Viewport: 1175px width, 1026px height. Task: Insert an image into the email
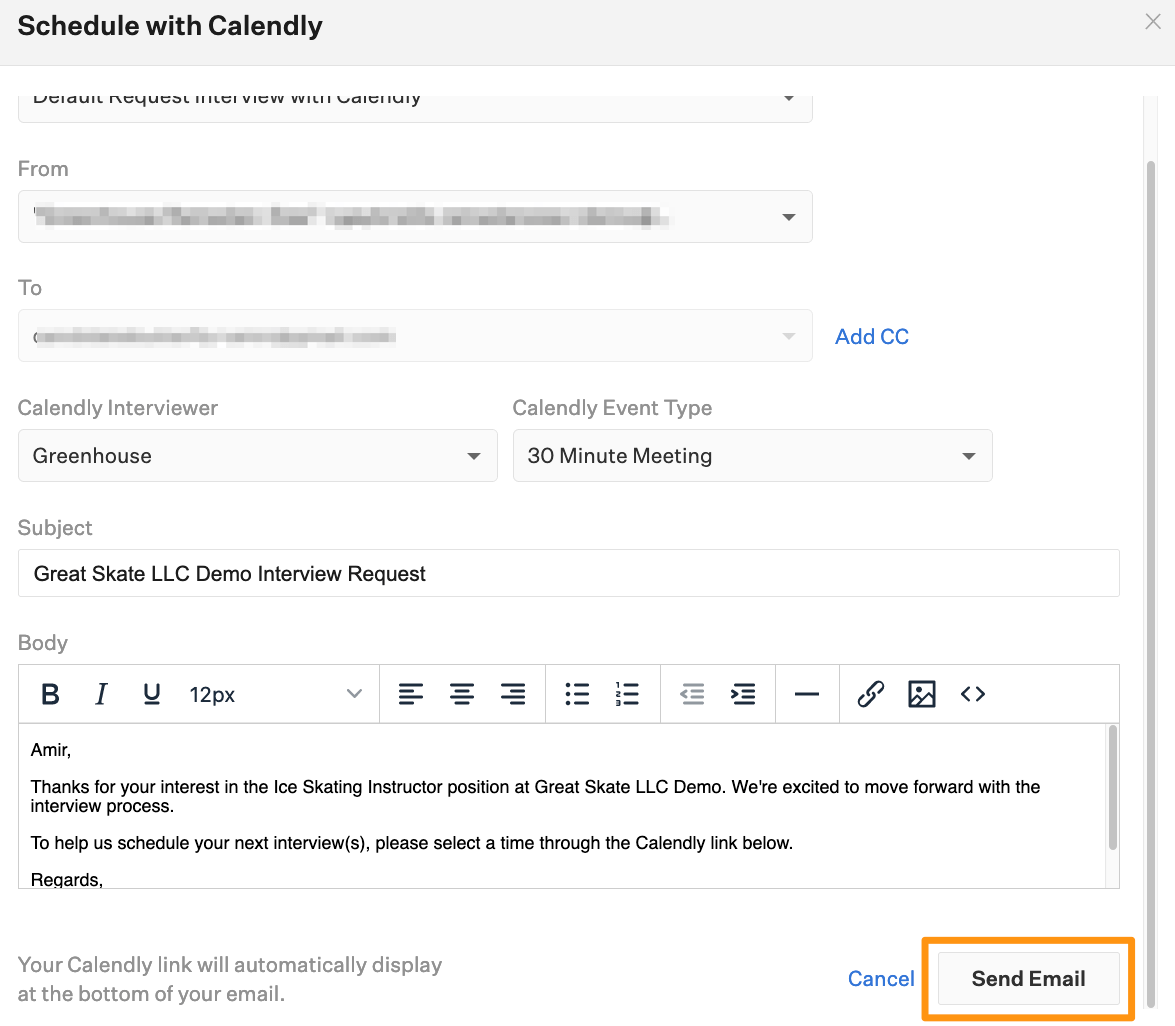tap(922, 694)
